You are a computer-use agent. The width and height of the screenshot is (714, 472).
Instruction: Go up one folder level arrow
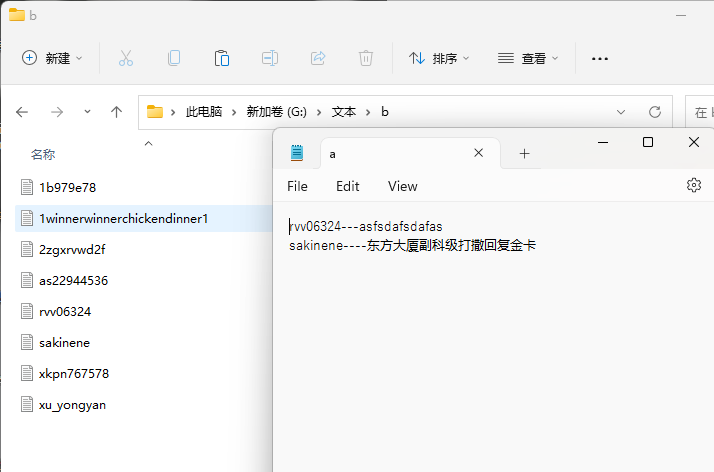(117, 112)
